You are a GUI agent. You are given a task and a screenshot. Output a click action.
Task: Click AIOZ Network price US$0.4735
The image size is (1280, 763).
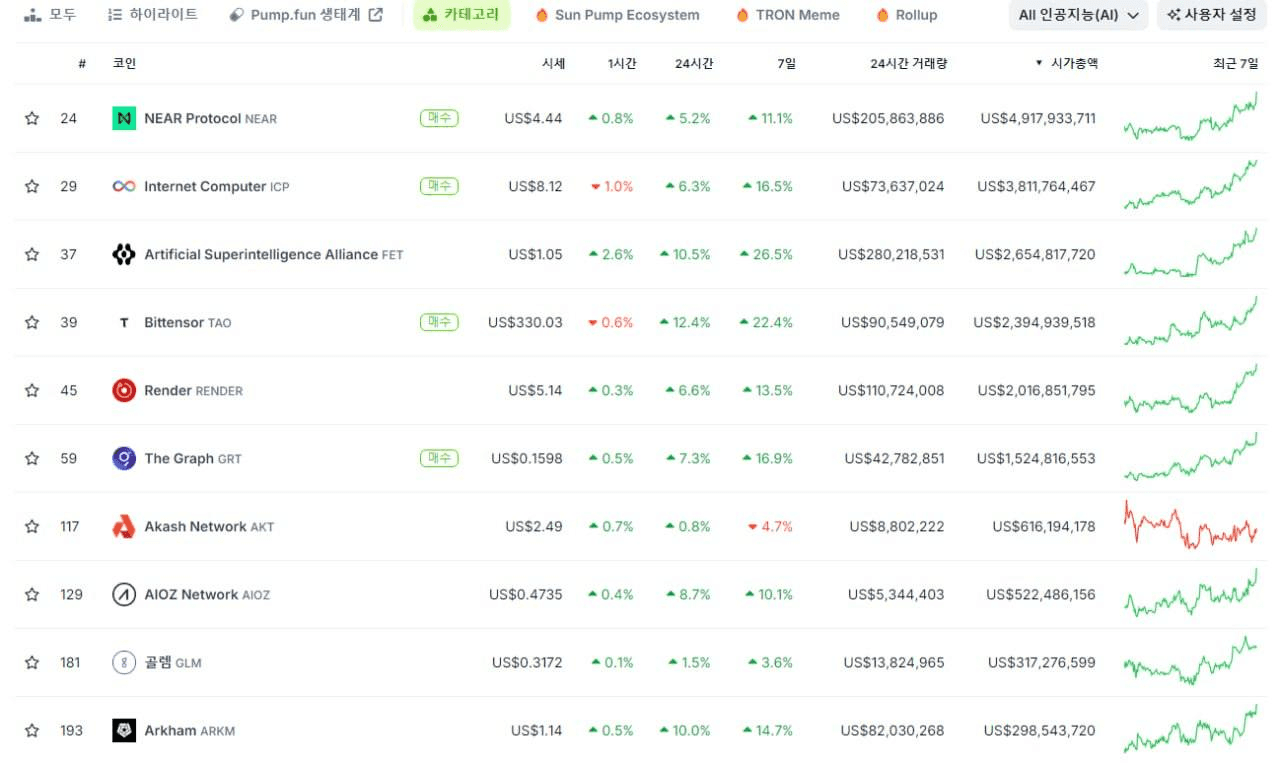(526, 594)
